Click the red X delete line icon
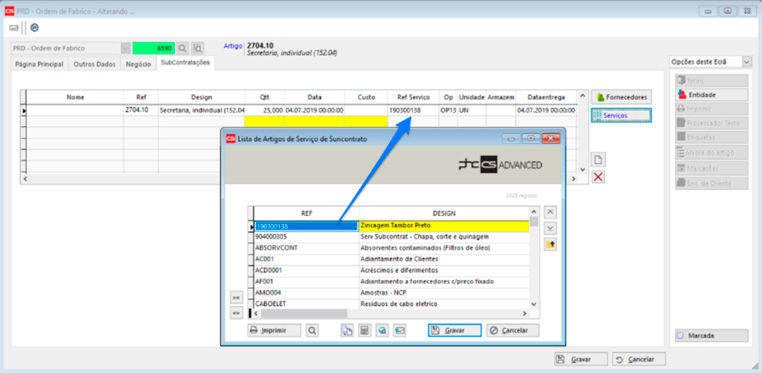762x373 pixels. [x=598, y=177]
